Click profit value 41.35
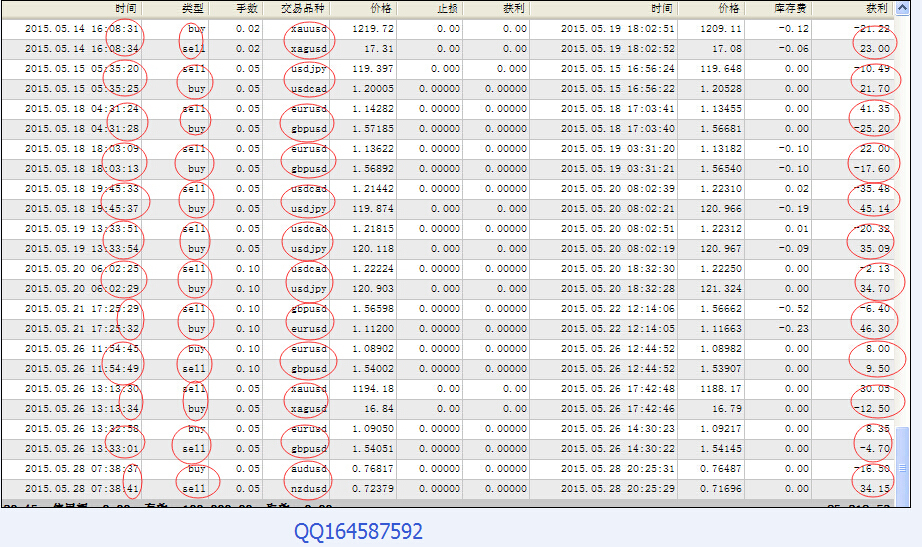The width and height of the screenshot is (922, 547). point(875,109)
